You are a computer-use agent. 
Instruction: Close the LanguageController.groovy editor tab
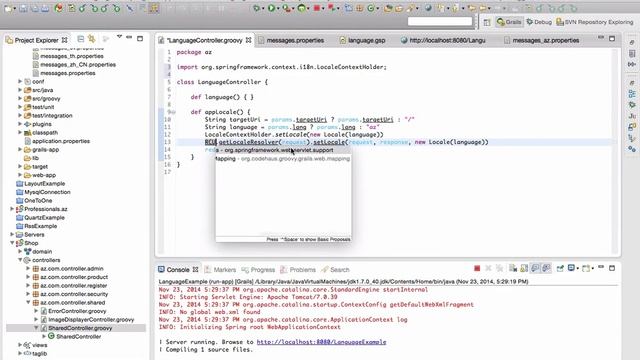tap(249, 40)
